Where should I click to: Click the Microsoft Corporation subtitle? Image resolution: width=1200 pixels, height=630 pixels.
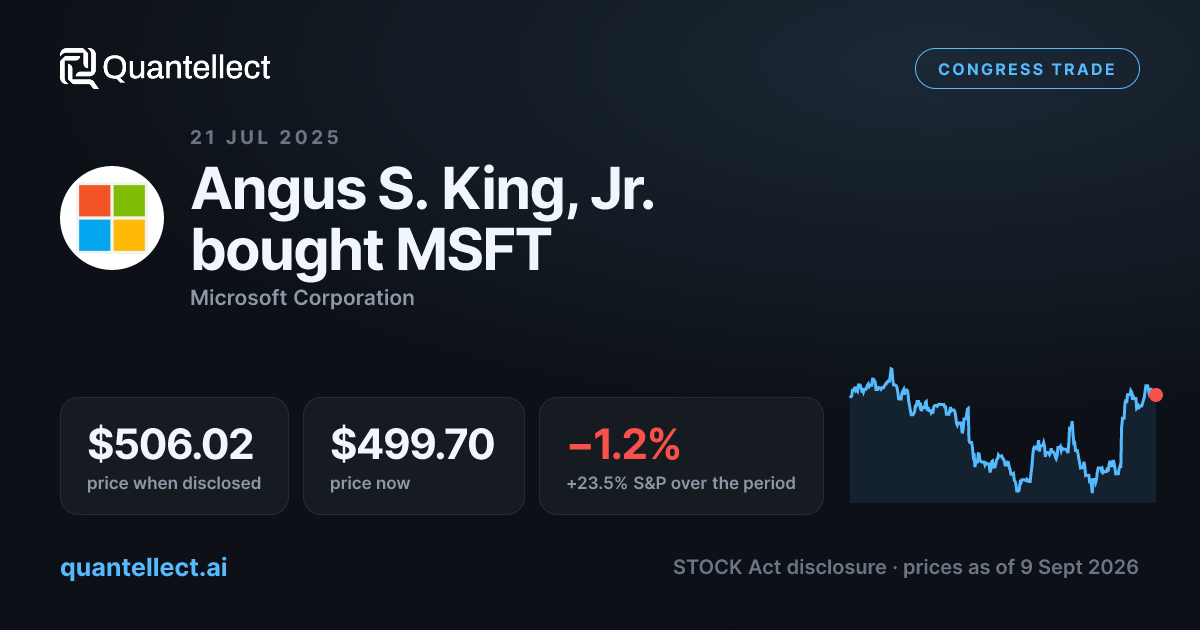tap(302, 298)
